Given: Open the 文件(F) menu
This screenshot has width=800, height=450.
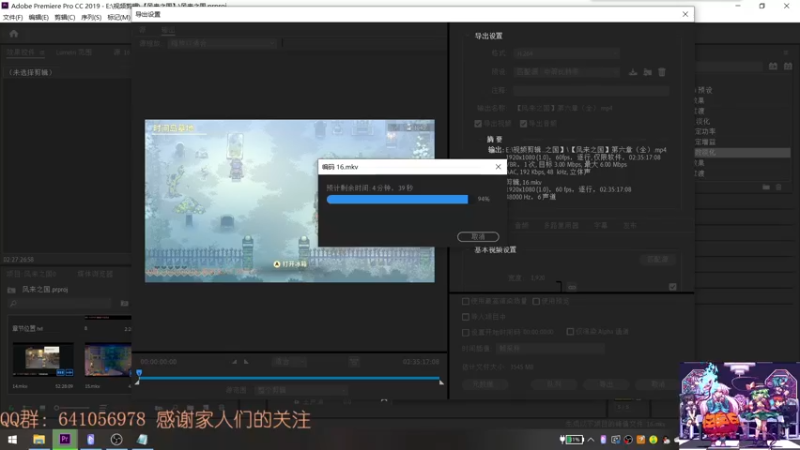Looking at the screenshot, I should click(12, 17).
